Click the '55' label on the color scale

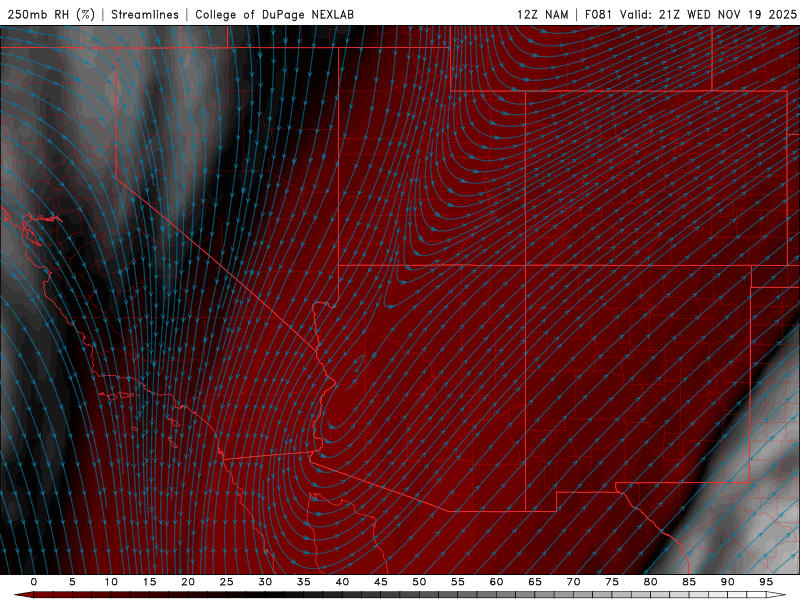click(458, 582)
